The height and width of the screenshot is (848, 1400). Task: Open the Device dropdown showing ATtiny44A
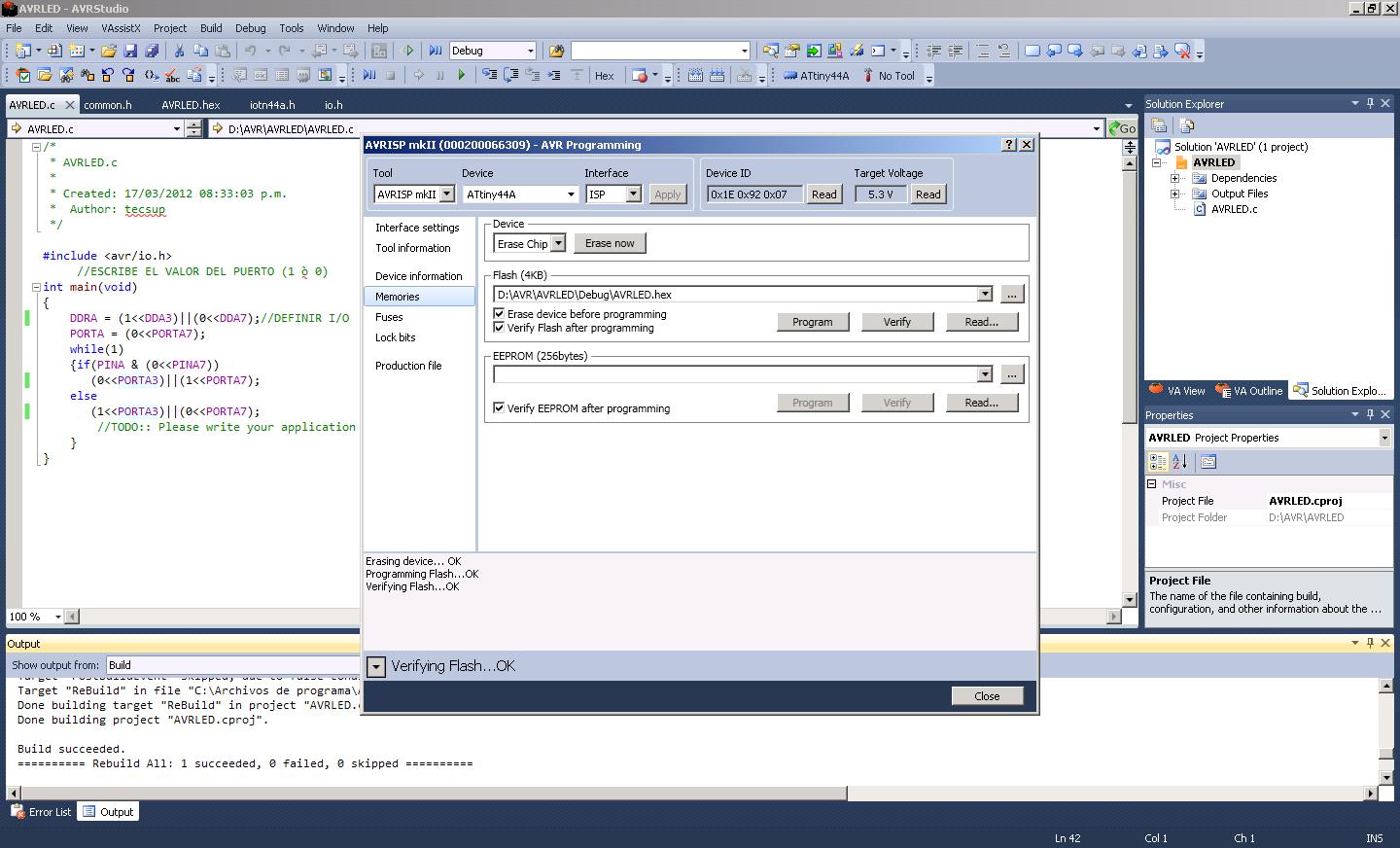[571, 194]
